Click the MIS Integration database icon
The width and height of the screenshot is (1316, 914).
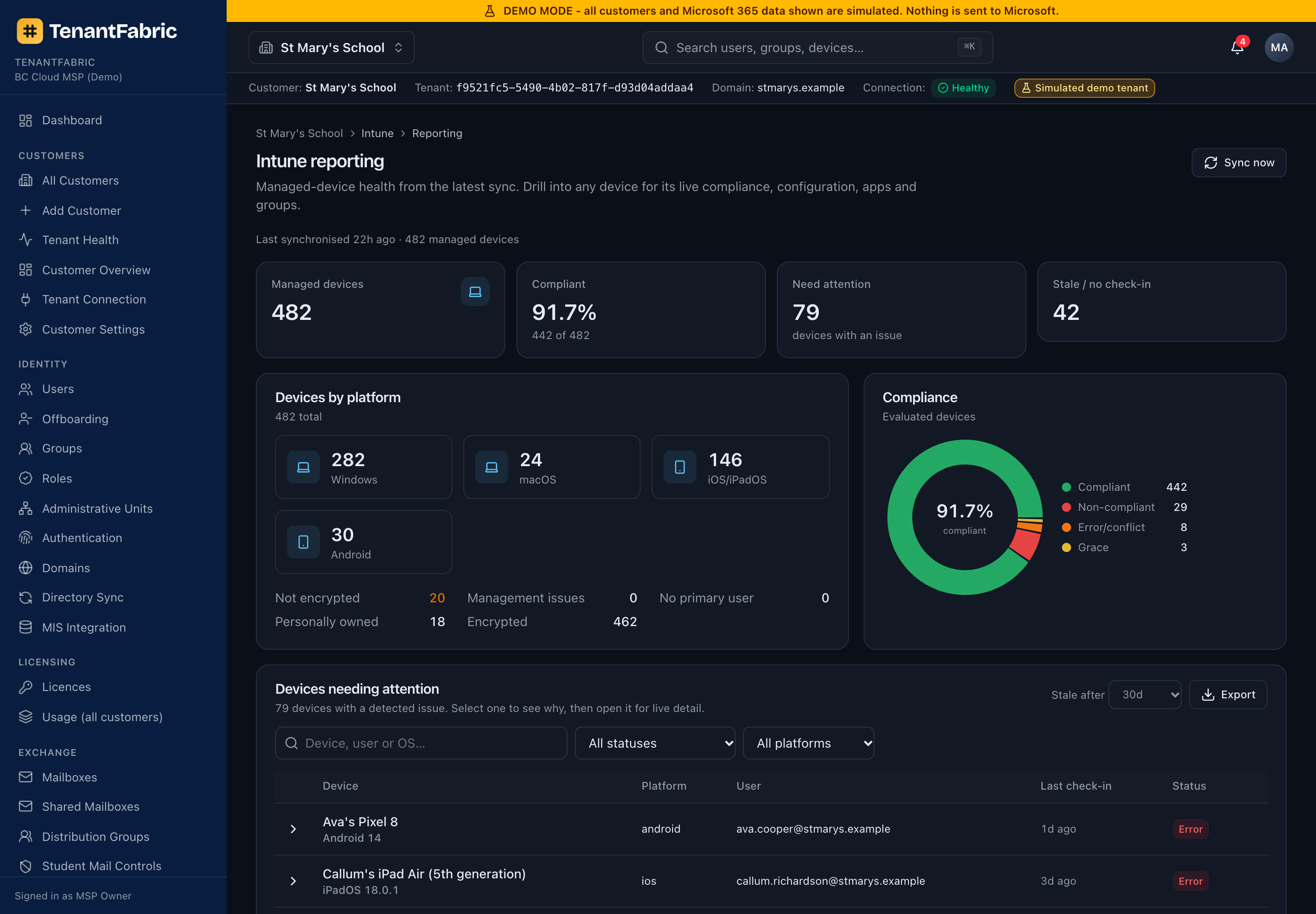click(26, 627)
